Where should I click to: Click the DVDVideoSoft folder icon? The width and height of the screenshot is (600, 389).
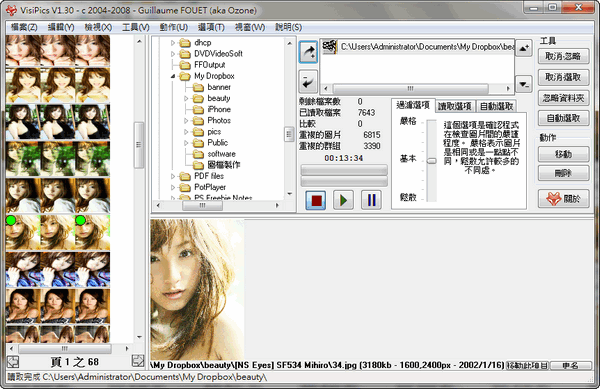coord(185,54)
